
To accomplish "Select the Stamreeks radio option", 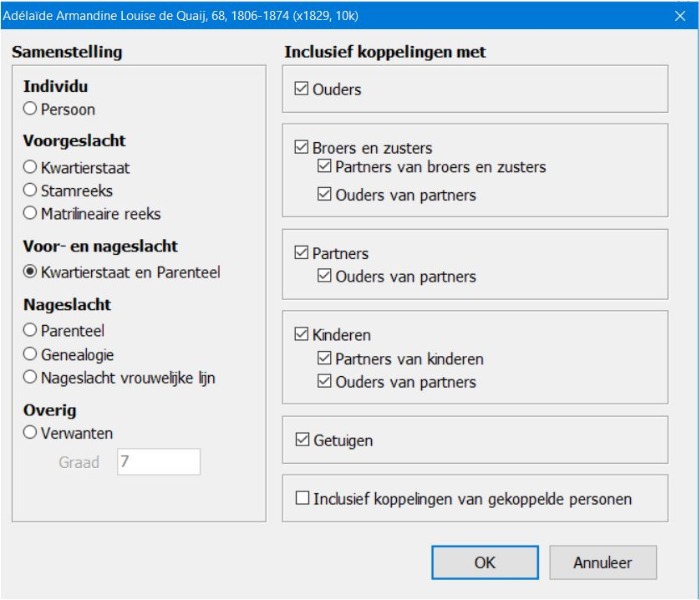I will 30,190.
